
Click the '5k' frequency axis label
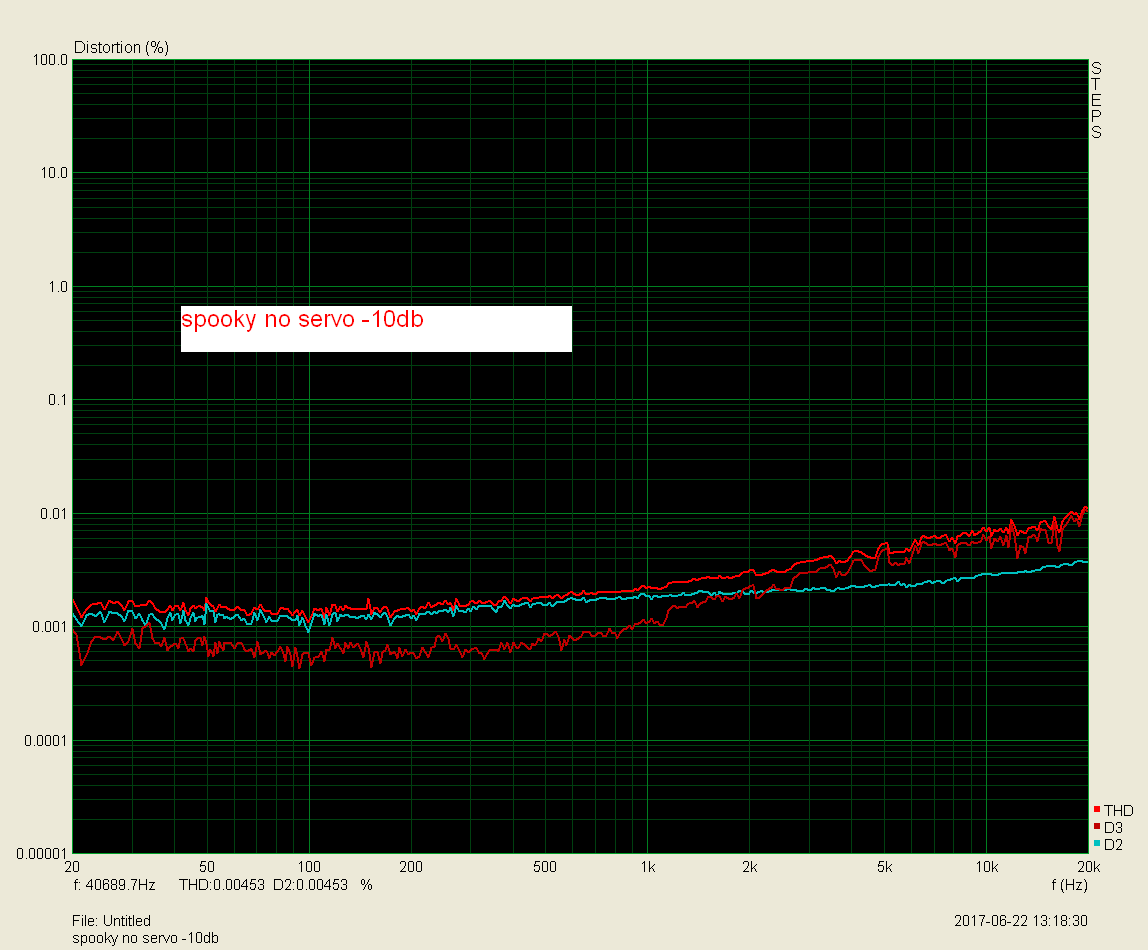pos(884,867)
